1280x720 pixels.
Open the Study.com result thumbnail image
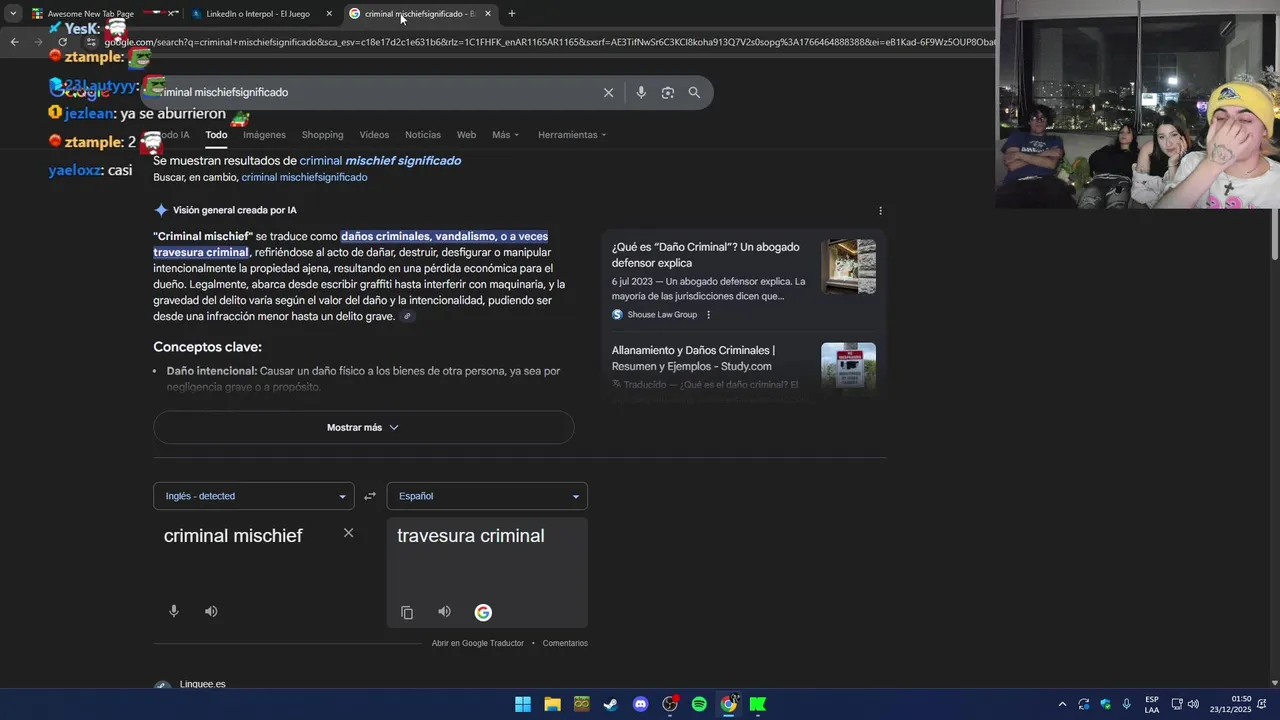pyautogui.click(x=848, y=368)
